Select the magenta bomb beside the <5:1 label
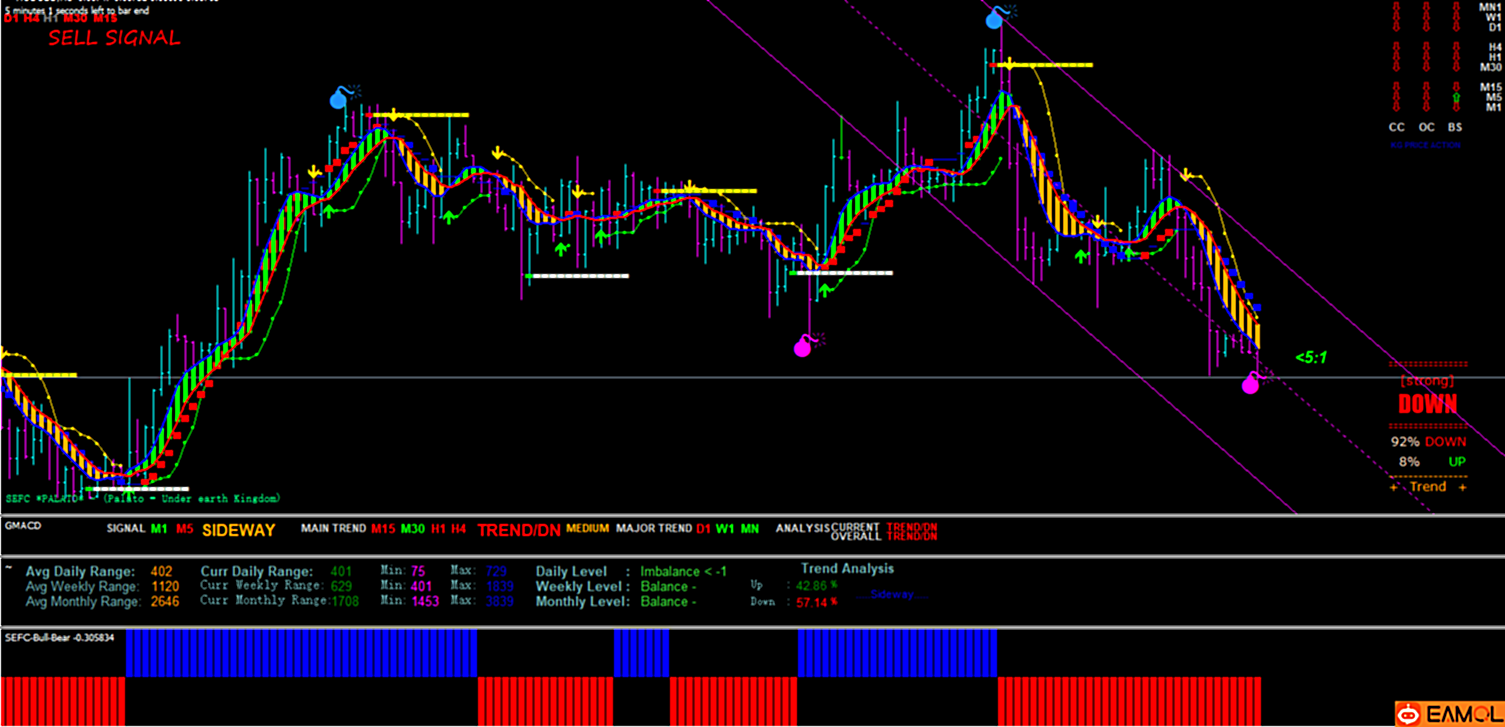This screenshot has width=1505, height=727. (x=1251, y=384)
